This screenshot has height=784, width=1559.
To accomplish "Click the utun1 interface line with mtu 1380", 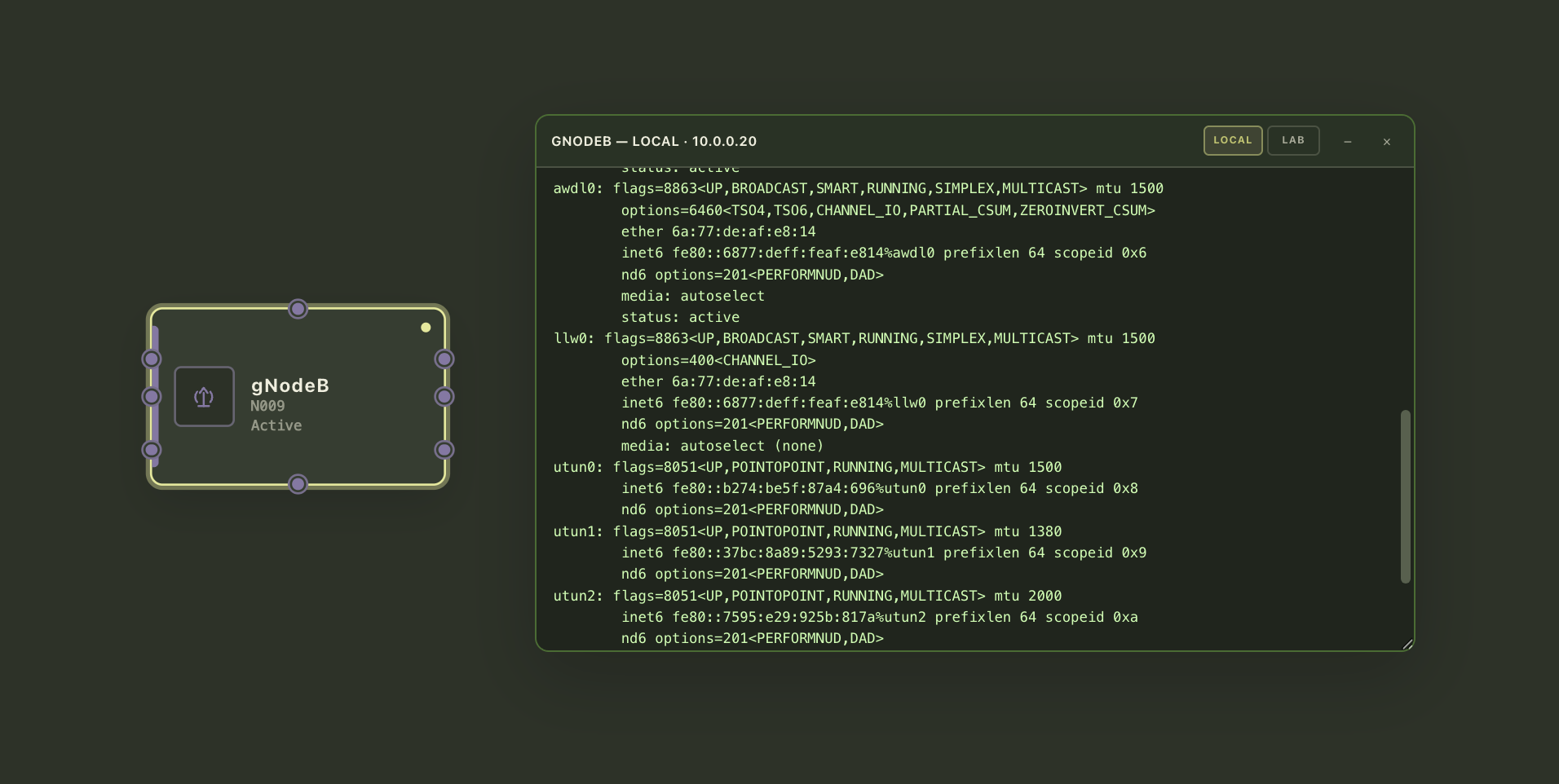I will 807,531.
